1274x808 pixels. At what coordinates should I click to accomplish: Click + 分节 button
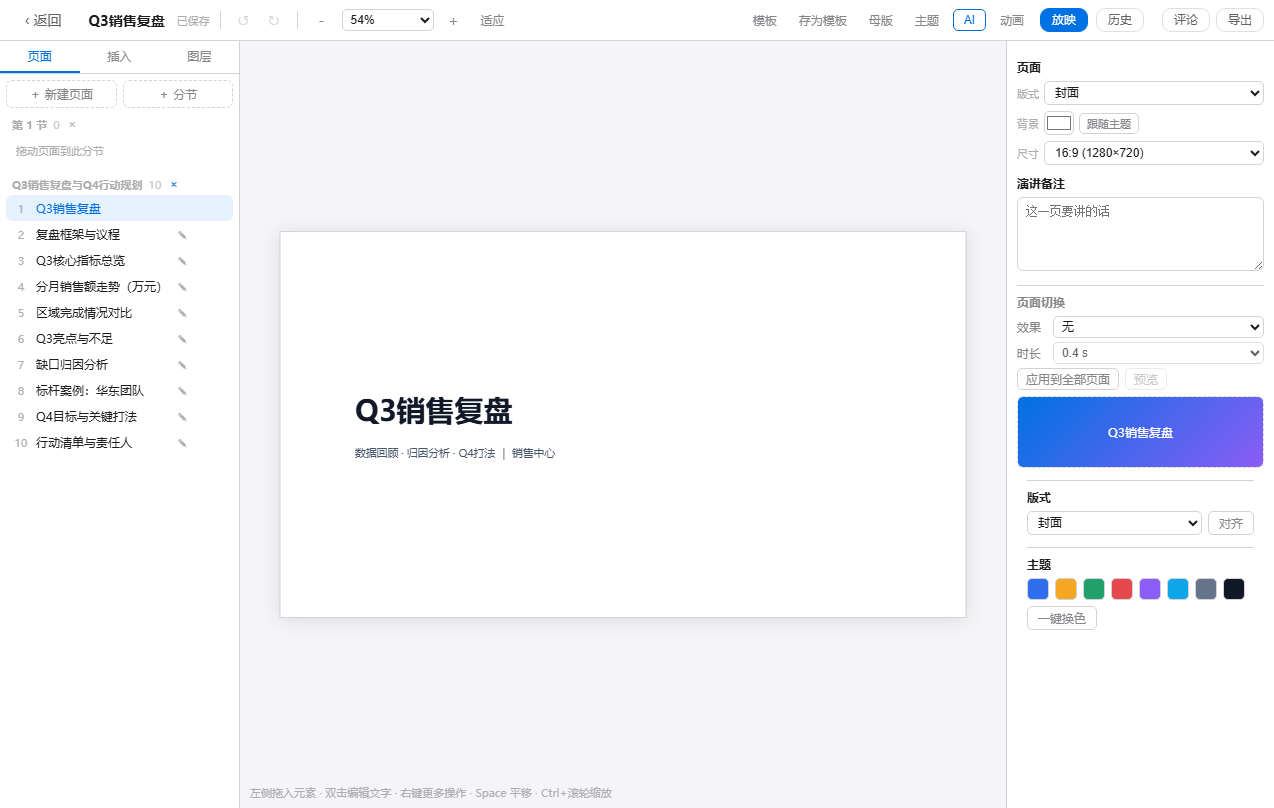click(x=178, y=94)
